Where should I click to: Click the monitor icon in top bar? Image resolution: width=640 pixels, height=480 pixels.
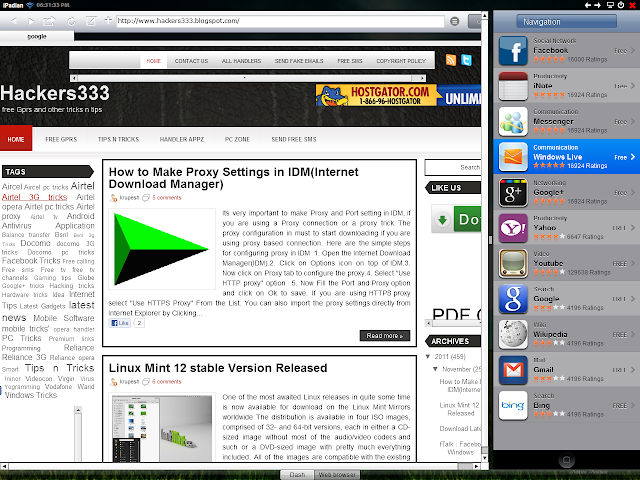click(x=610, y=5)
